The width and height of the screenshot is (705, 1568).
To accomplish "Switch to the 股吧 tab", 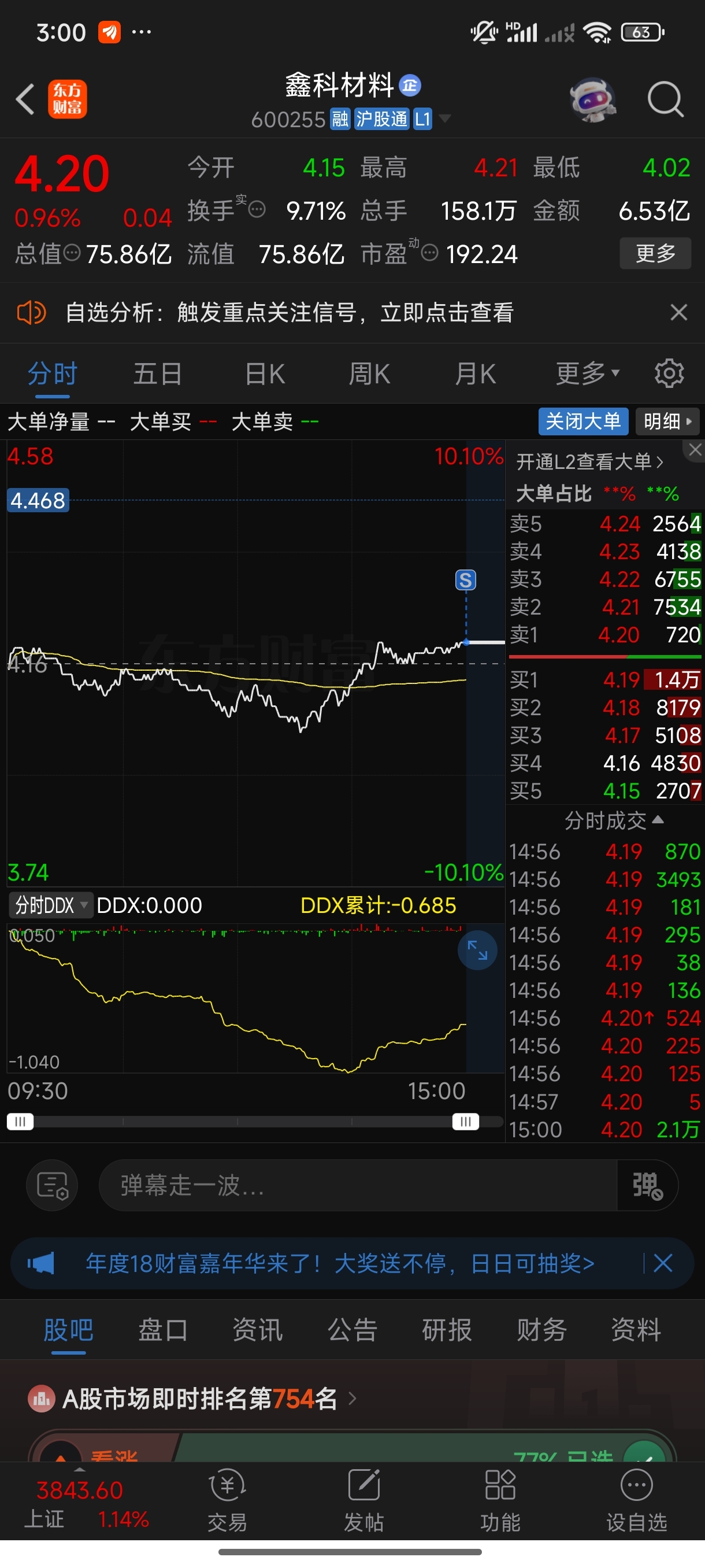I will (68, 1330).
